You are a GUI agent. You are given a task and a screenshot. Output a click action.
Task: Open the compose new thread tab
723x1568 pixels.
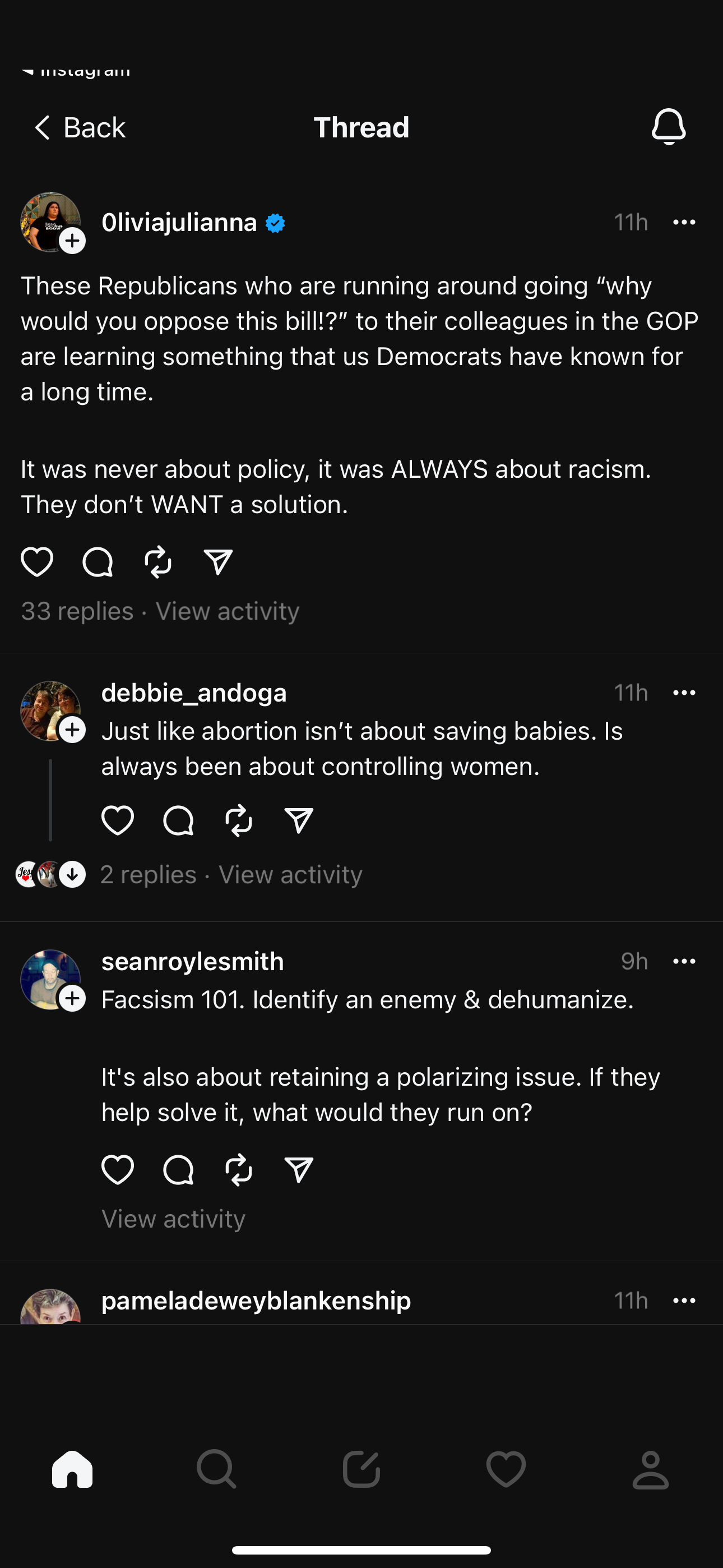[361, 1469]
